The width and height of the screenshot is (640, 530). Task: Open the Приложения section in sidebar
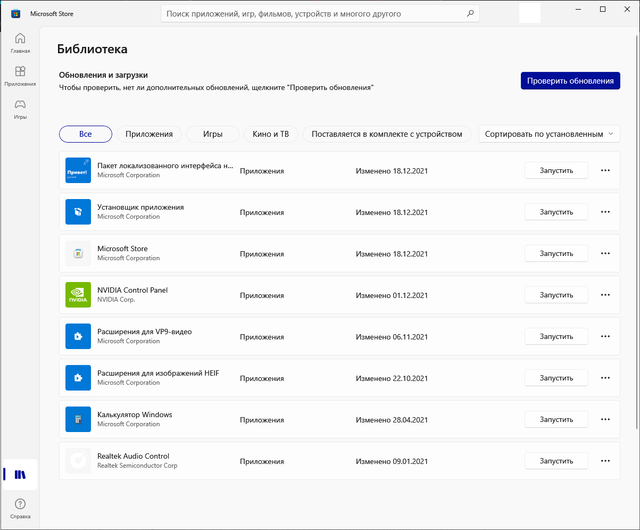click(x=20, y=76)
